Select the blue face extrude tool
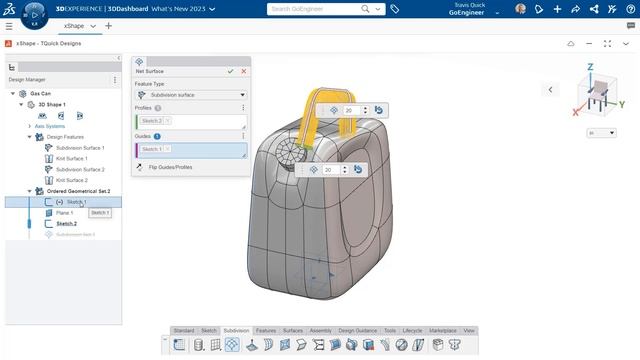The height and width of the screenshot is (360, 640). coord(285,345)
